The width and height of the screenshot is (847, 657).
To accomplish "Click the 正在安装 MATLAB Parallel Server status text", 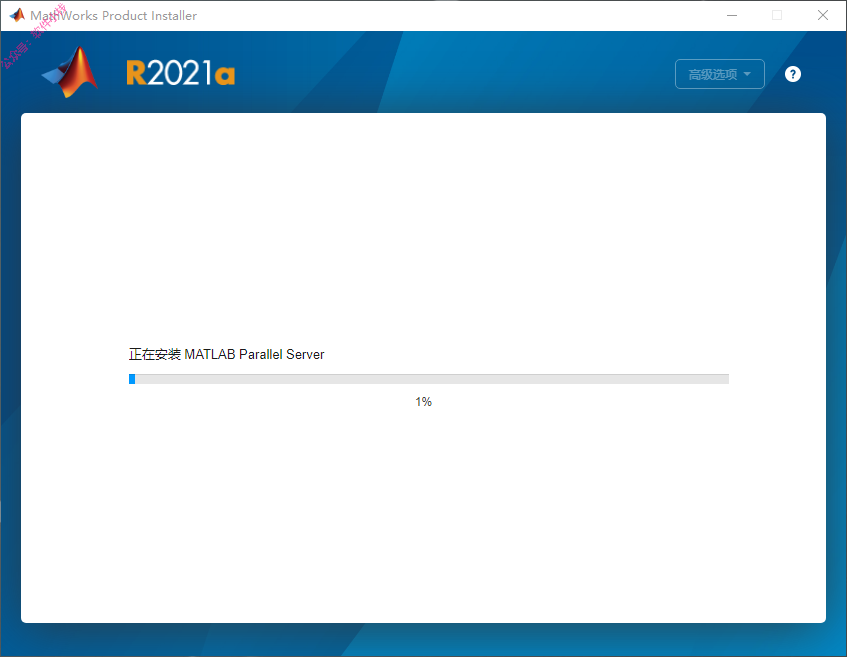I will tap(226, 354).
